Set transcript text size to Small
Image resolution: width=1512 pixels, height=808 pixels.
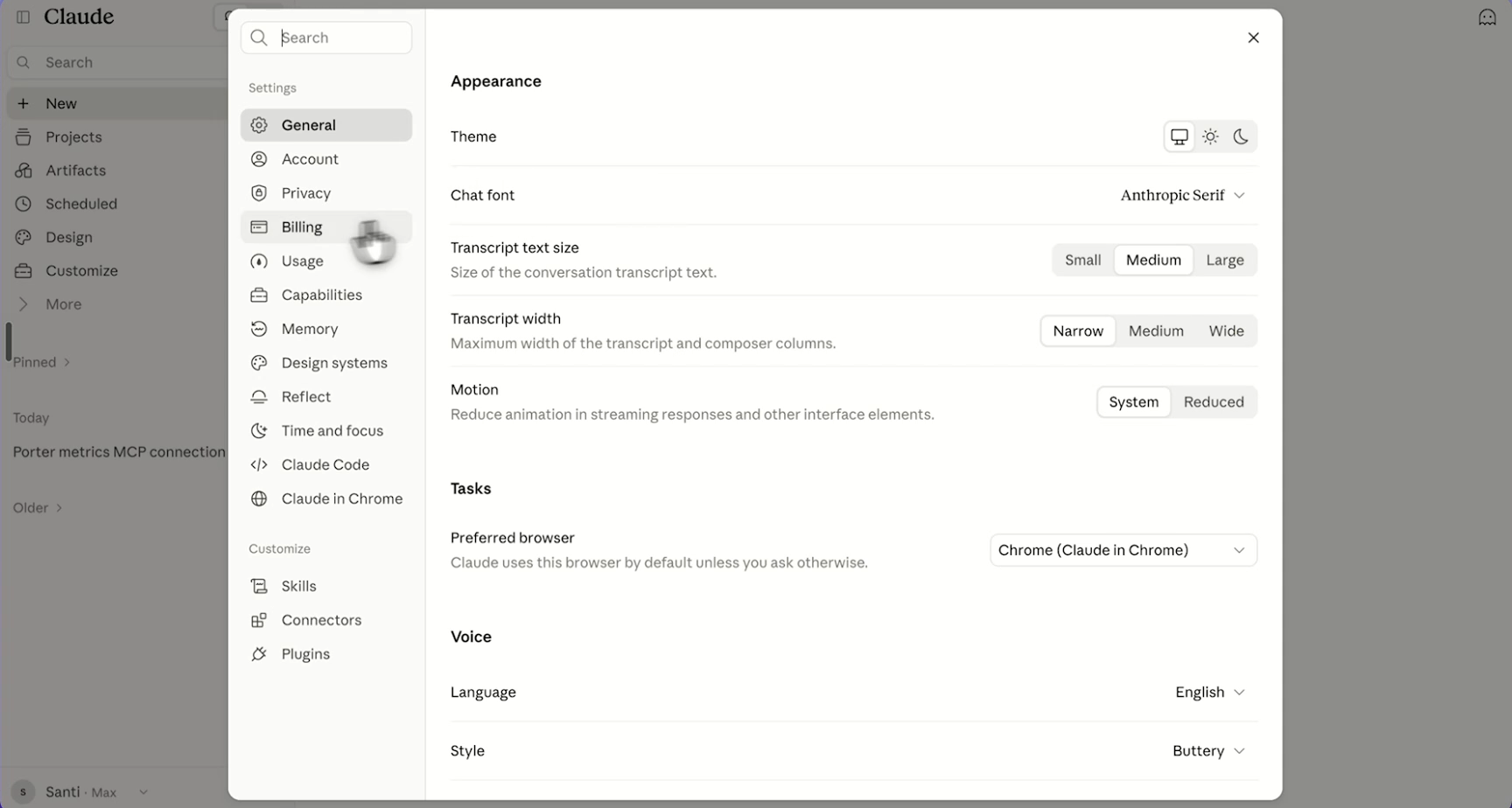click(1083, 260)
